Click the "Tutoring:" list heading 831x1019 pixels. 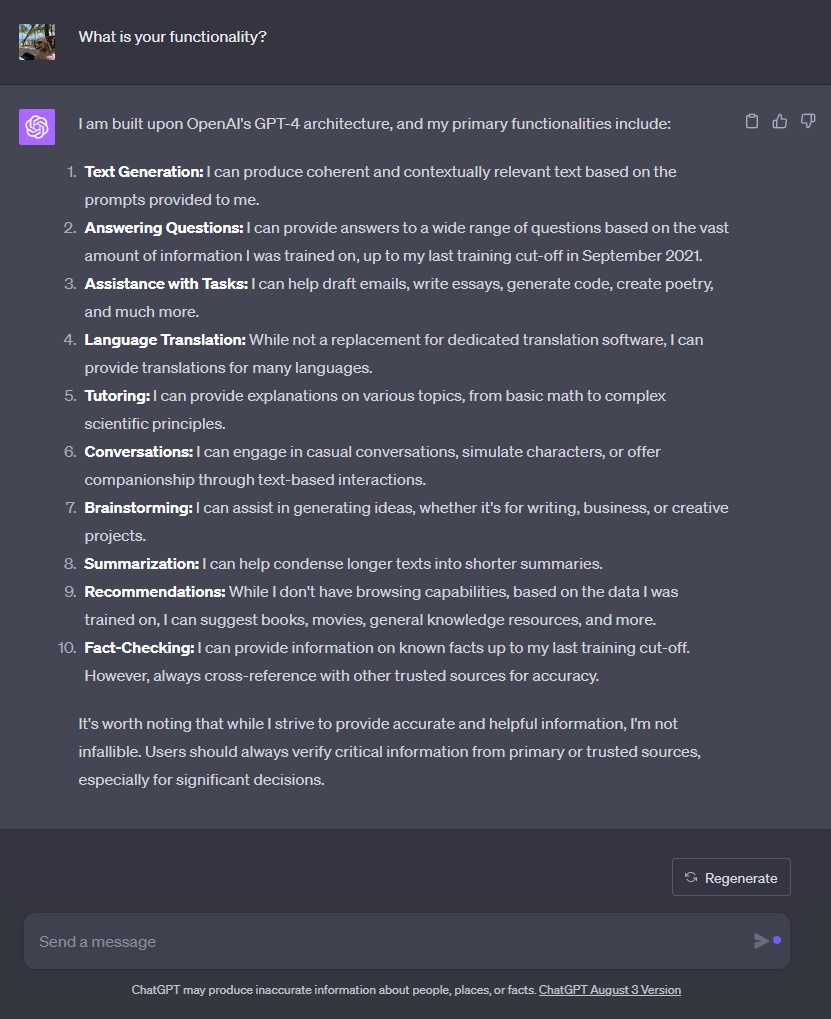click(x=117, y=396)
